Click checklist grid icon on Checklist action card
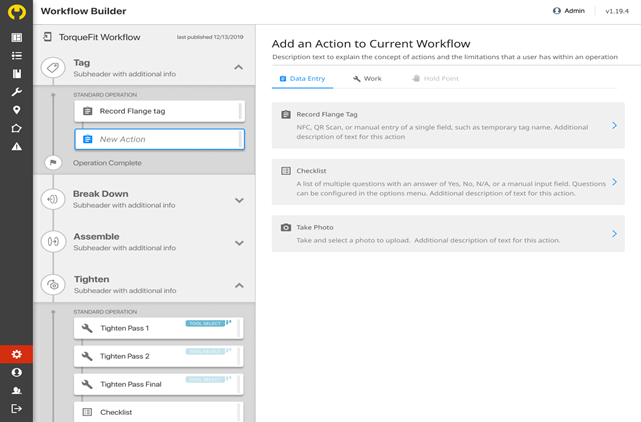 click(x=286, y=171)
